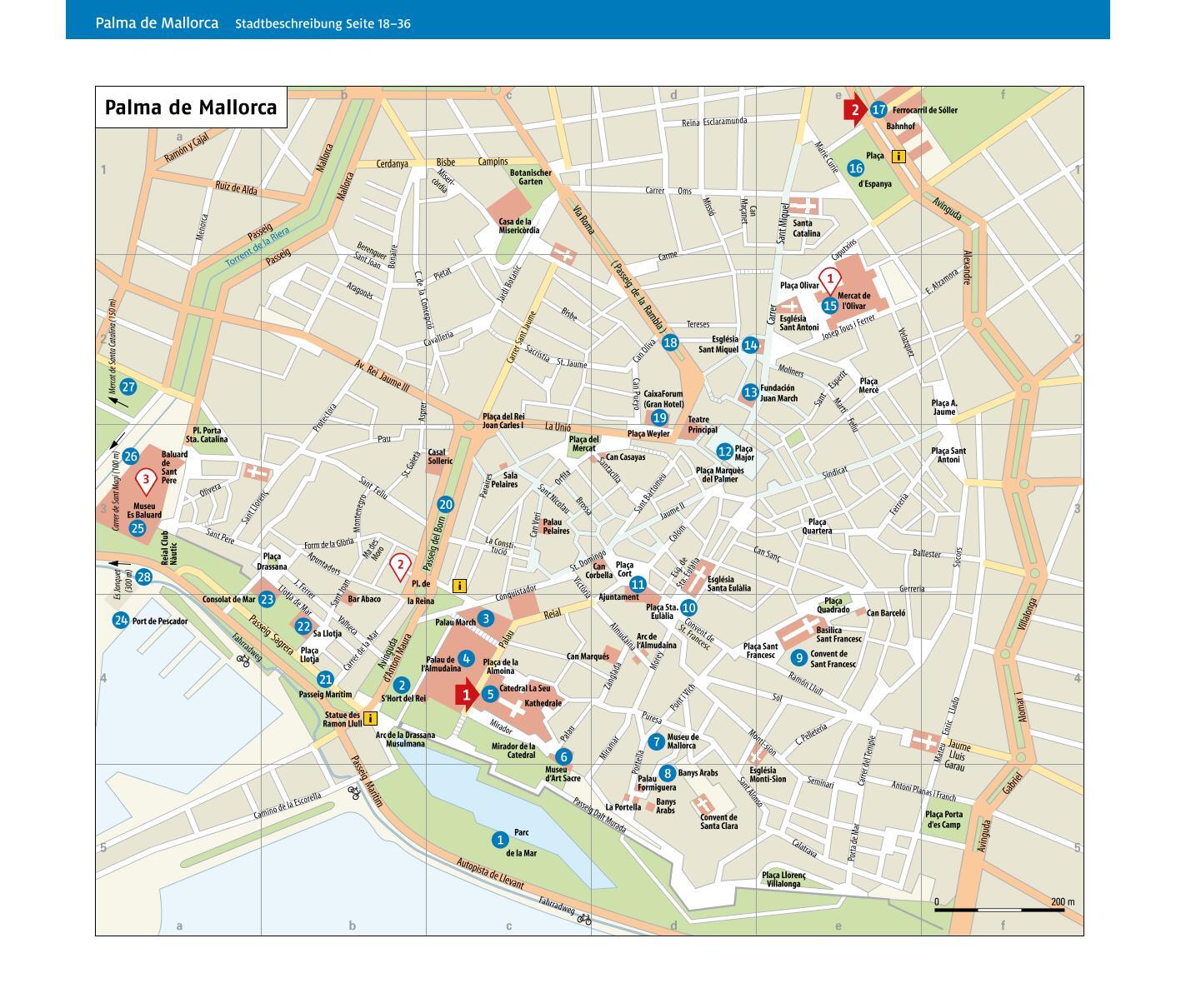Select white pin 2 near Pl. de la Reina
The height and width of the screenshot is (1008, 1181).
point(400,566)
